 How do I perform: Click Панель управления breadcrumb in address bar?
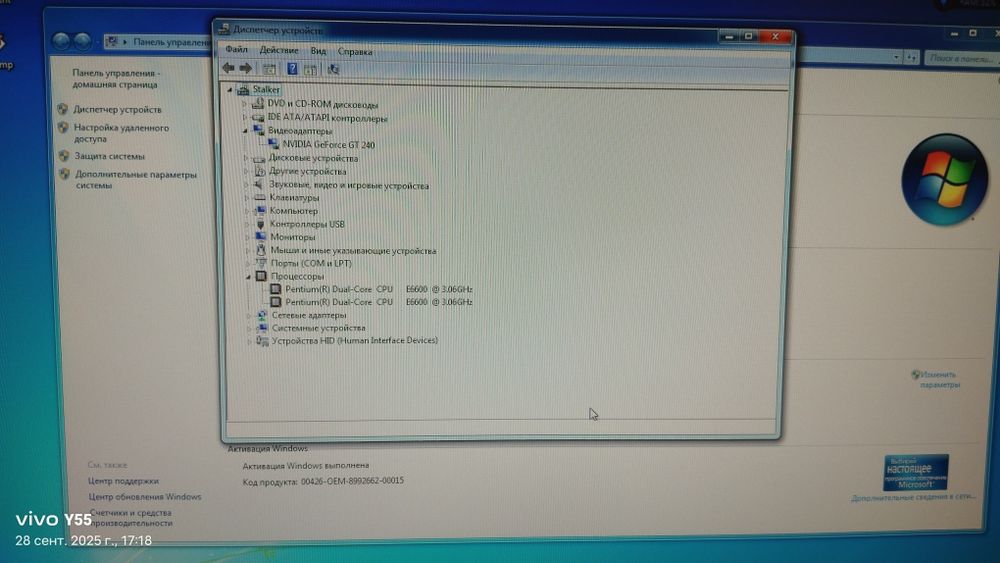coord(171,42)
